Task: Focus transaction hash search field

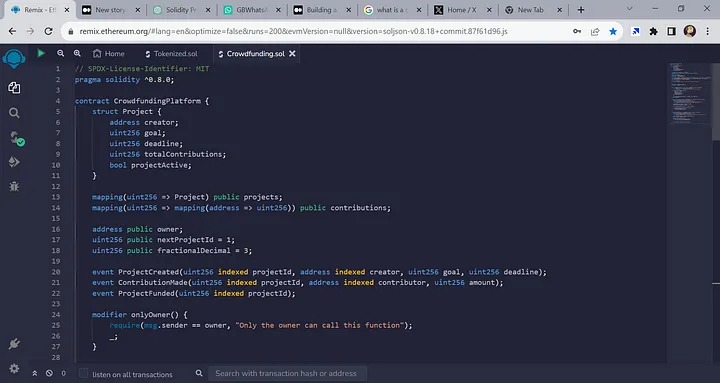Action: 288,373
